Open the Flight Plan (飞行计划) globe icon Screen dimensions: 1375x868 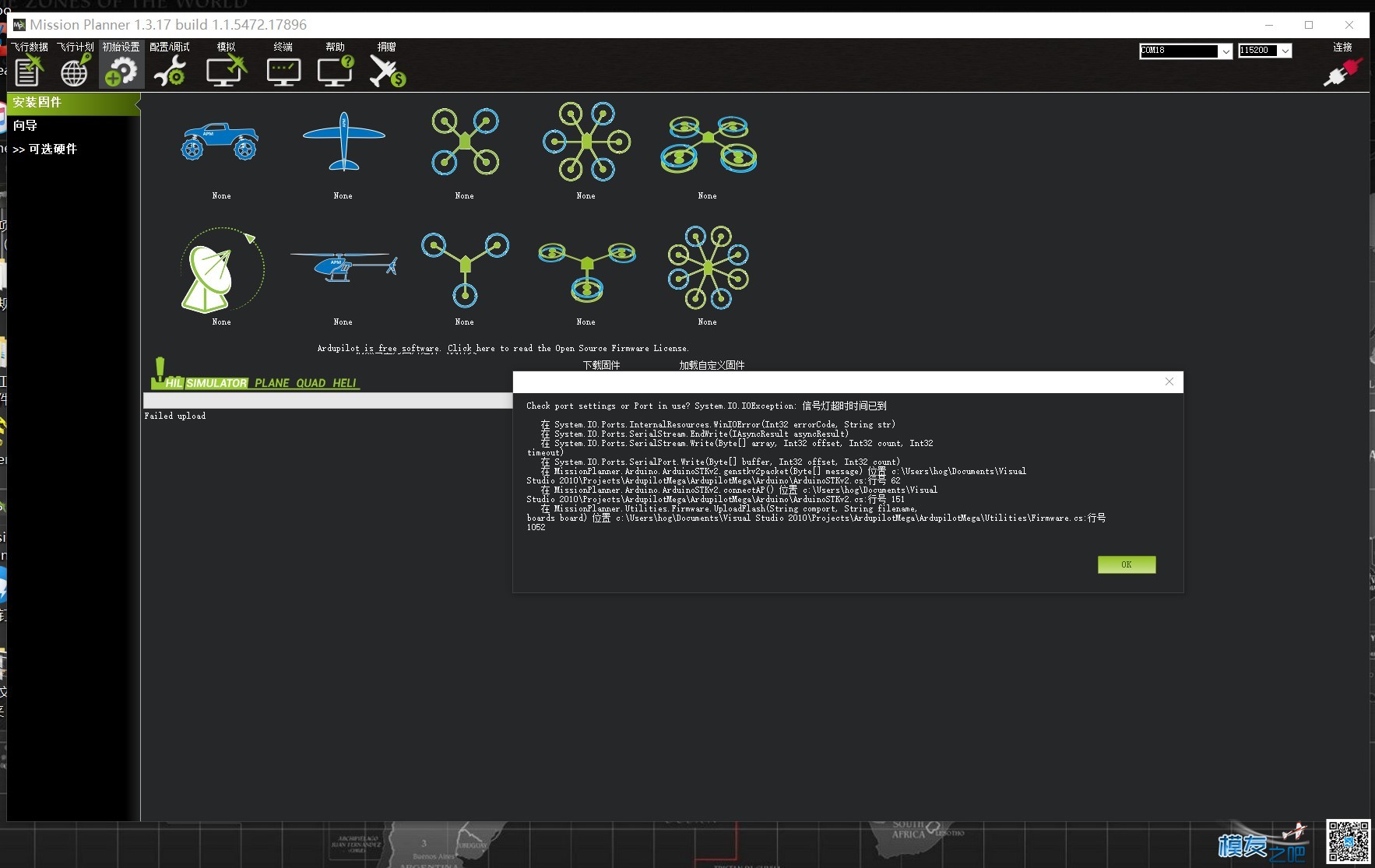(76, 71)
